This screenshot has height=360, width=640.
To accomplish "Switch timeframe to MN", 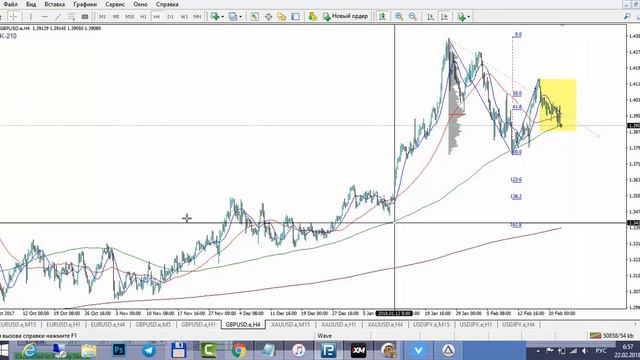I will click(x=197, y=16).
